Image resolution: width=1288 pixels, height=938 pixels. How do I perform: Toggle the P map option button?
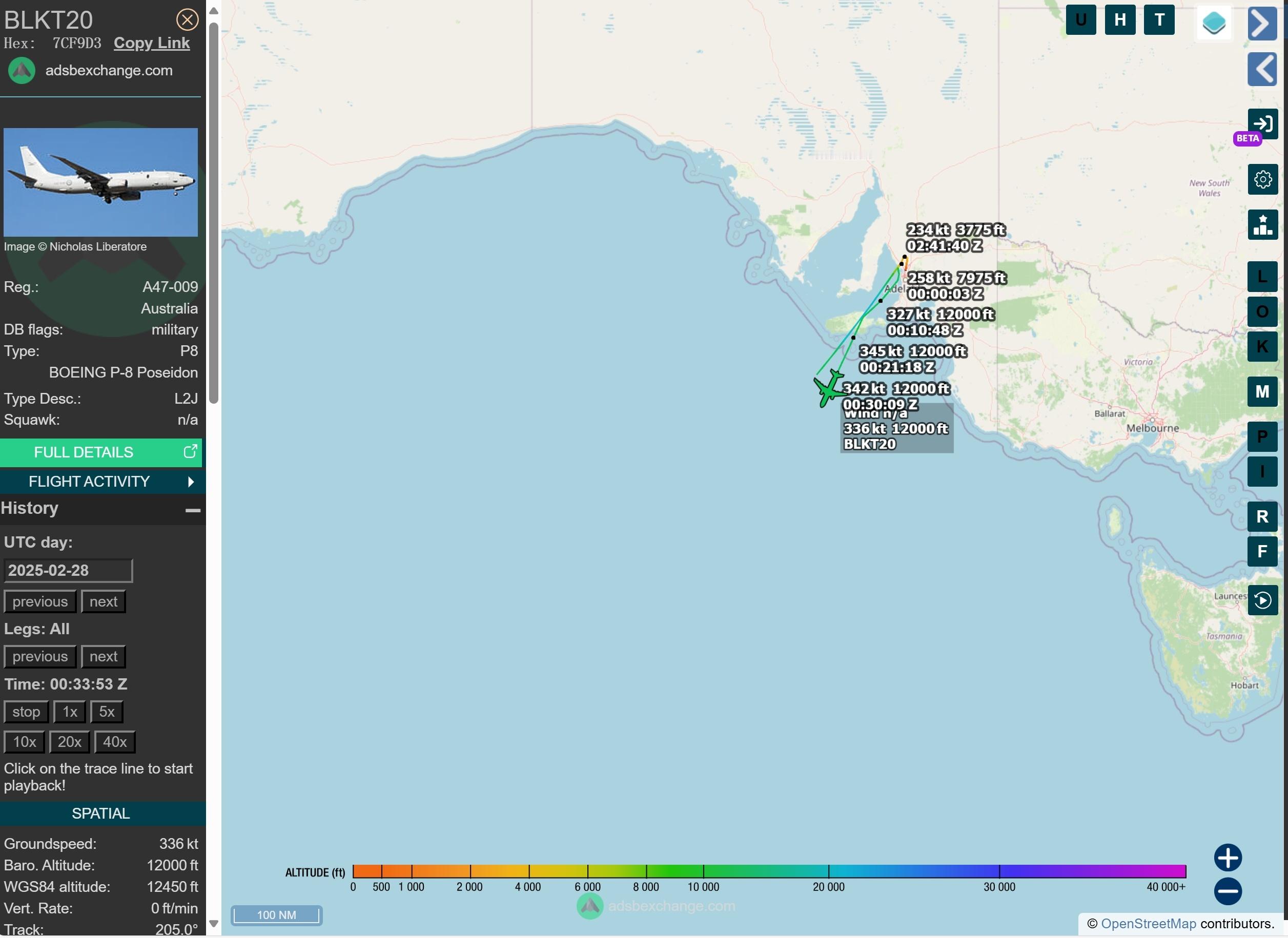click(x=1262, y=436)
